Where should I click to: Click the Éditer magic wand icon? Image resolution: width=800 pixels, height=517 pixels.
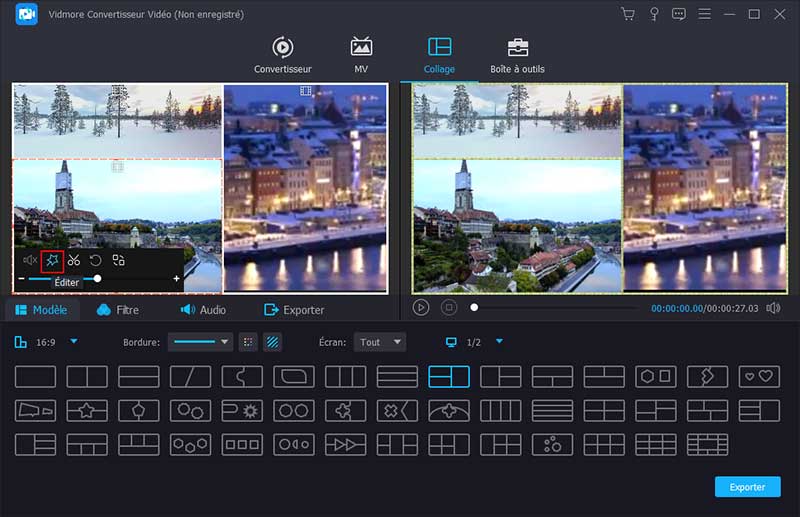tap(52, 260)
